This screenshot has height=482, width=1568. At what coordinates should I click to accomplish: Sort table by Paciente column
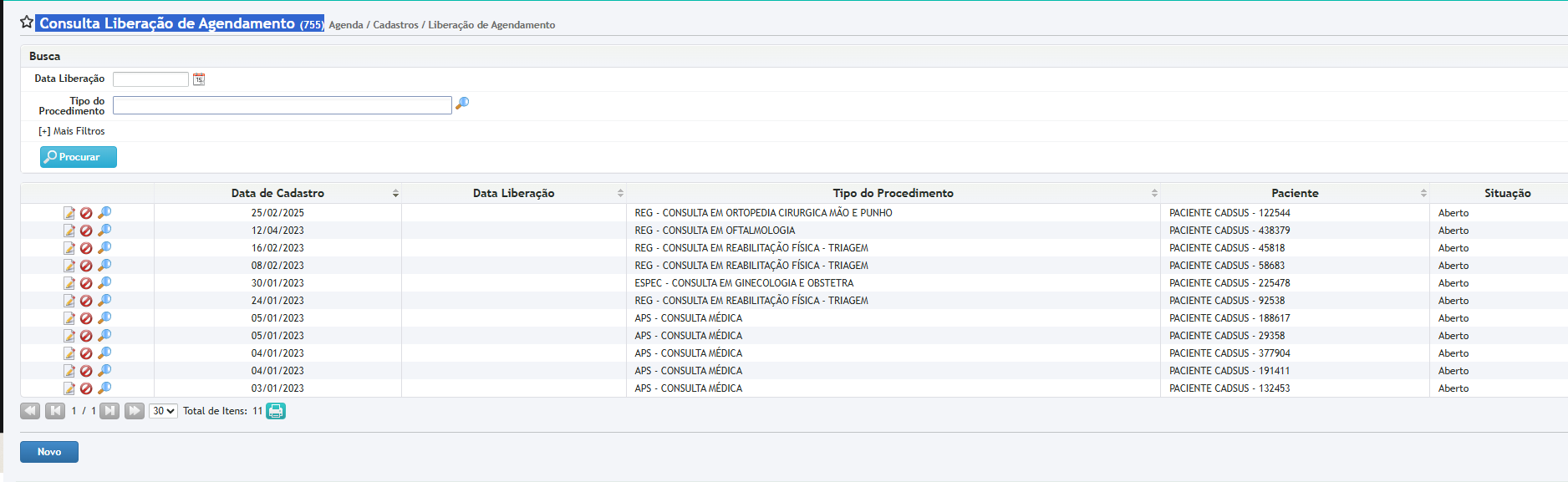pyautogui.click(x=1295, y=193)
